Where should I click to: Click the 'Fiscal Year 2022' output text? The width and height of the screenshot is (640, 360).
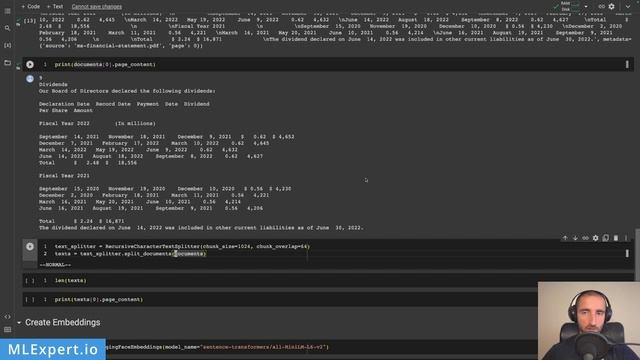(x=64, y=123)
